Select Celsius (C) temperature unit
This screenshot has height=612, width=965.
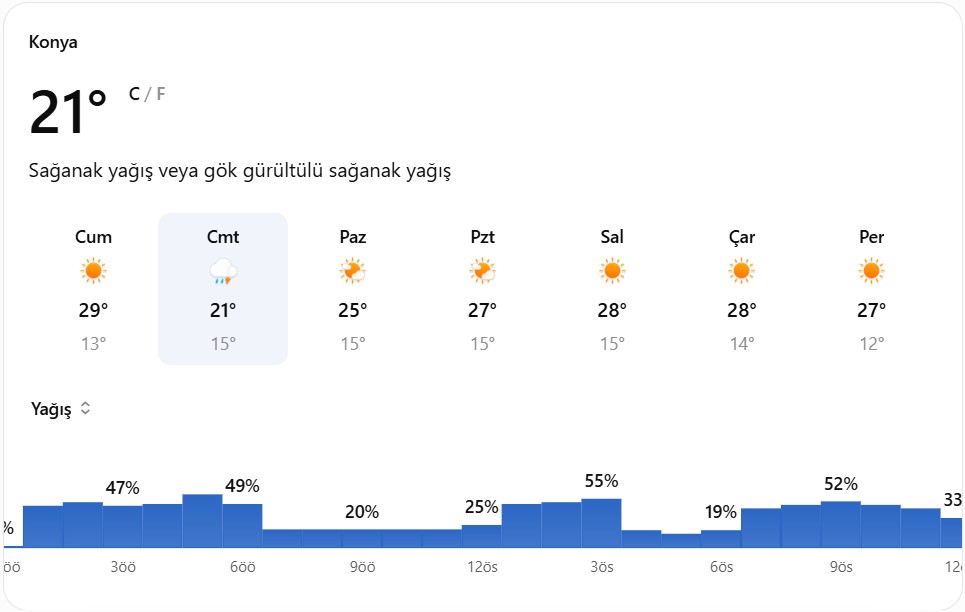[x=134, y=94]
